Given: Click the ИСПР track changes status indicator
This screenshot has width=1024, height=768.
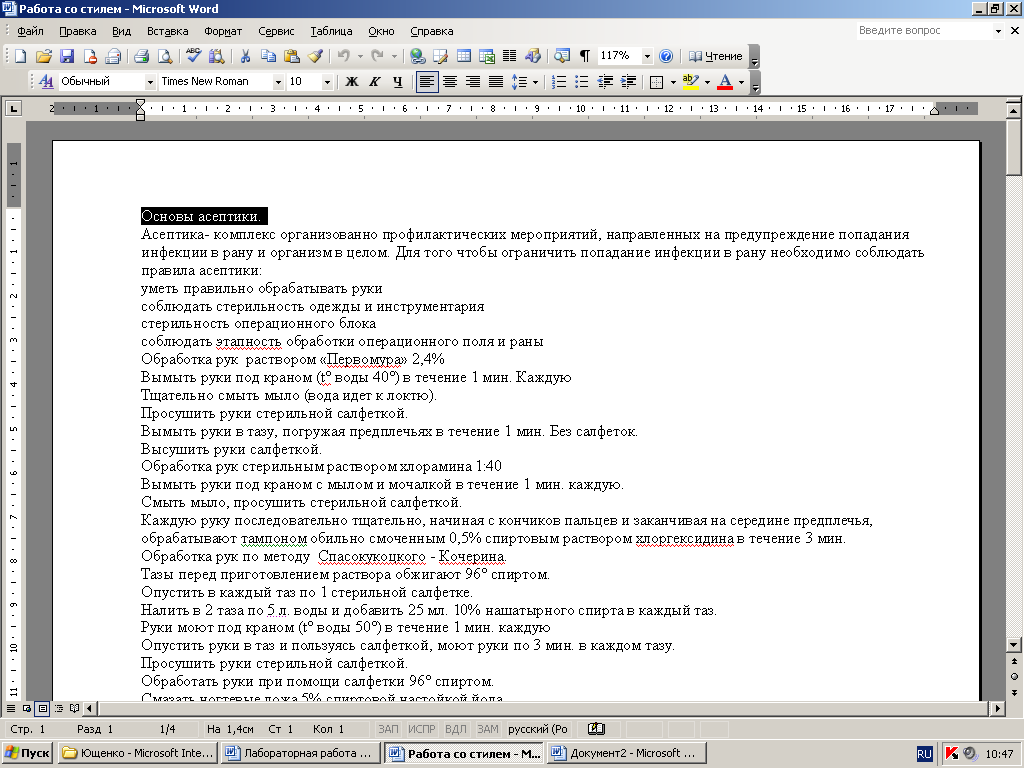Looking at the screenshot, I should [421, 729].
